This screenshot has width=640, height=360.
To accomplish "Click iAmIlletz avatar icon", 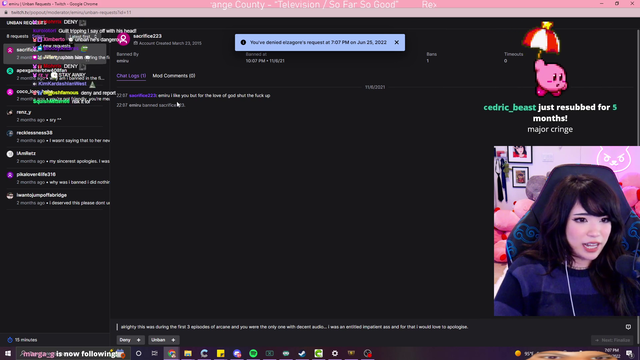I will (x=10, y=154).
